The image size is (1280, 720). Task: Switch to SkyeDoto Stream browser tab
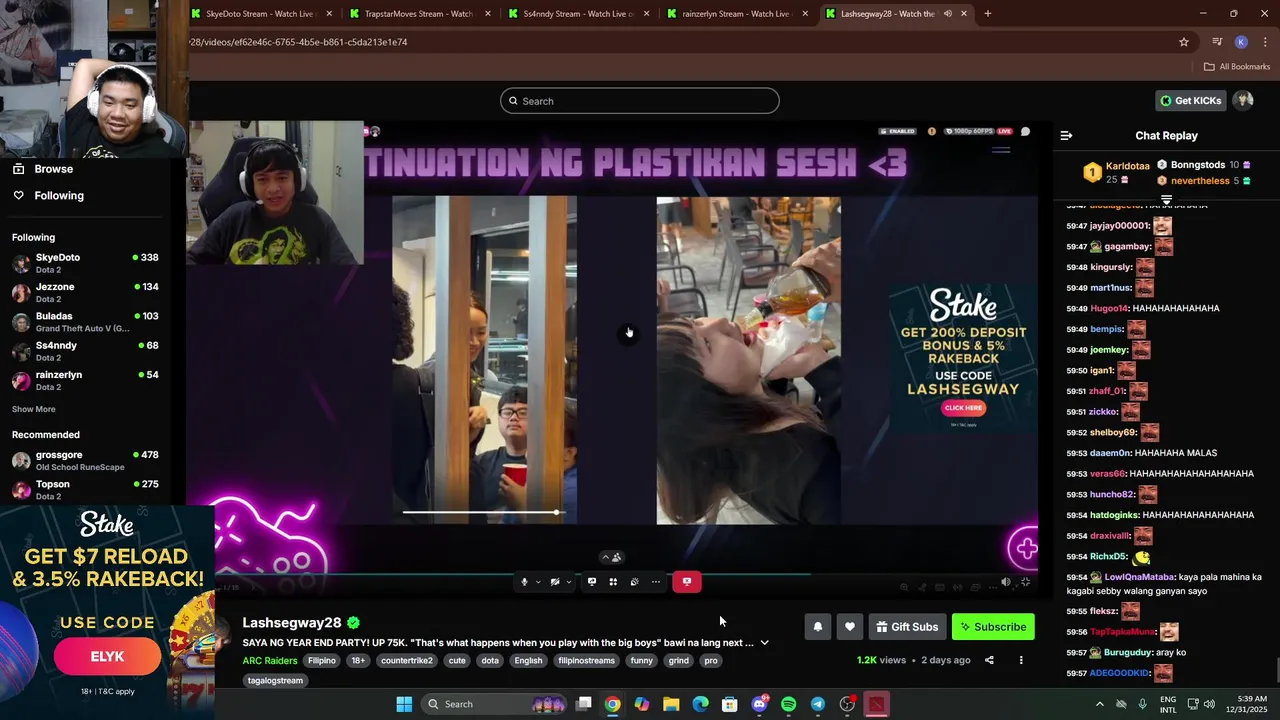pyautogui.click(x=260, y=14)
